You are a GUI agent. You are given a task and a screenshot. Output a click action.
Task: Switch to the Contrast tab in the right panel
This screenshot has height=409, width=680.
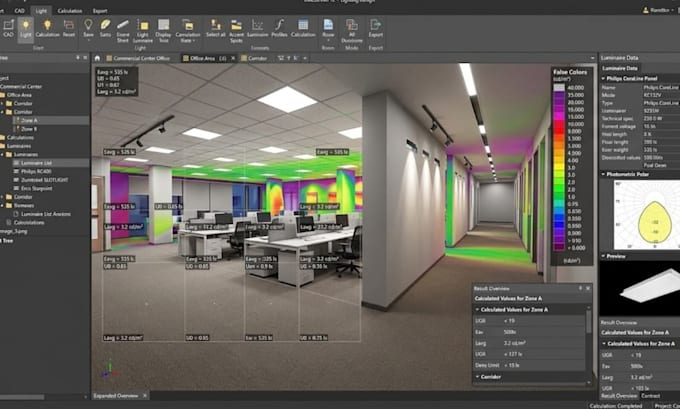tap(651, 396)
